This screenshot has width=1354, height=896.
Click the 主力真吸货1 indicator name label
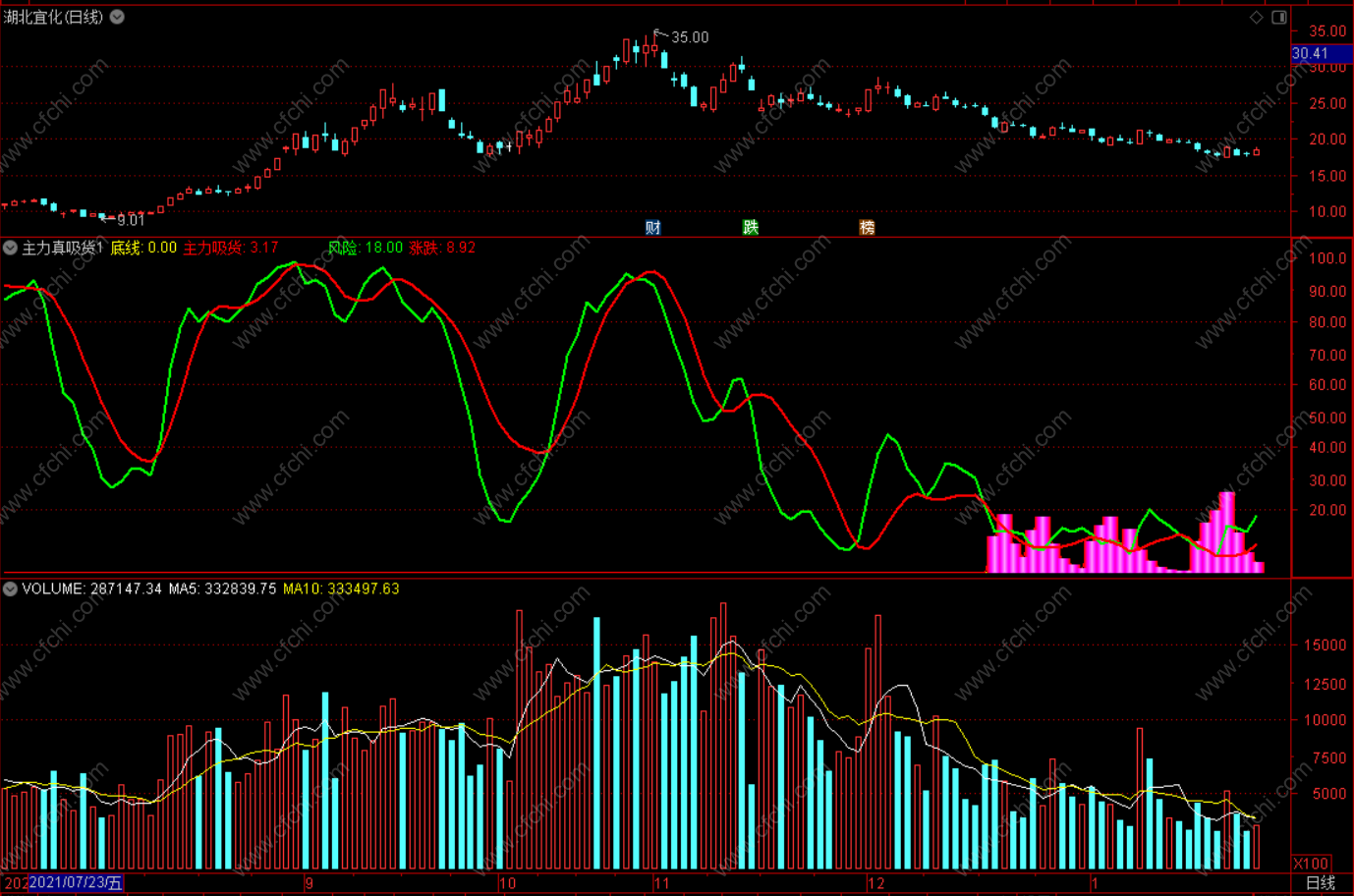click(63, 248)
